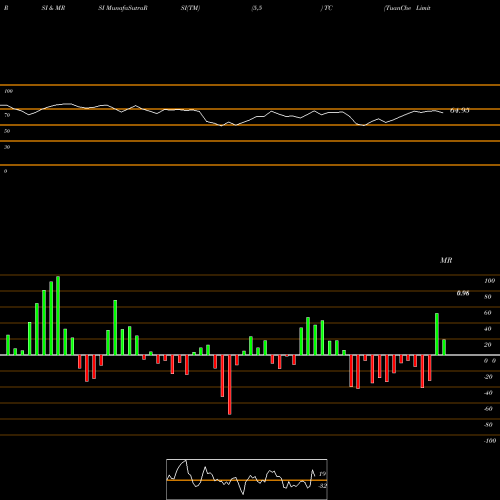This screenshot has height=500, width=500.
Task: Click the MR axis label -80
Action: pos(488,425)
